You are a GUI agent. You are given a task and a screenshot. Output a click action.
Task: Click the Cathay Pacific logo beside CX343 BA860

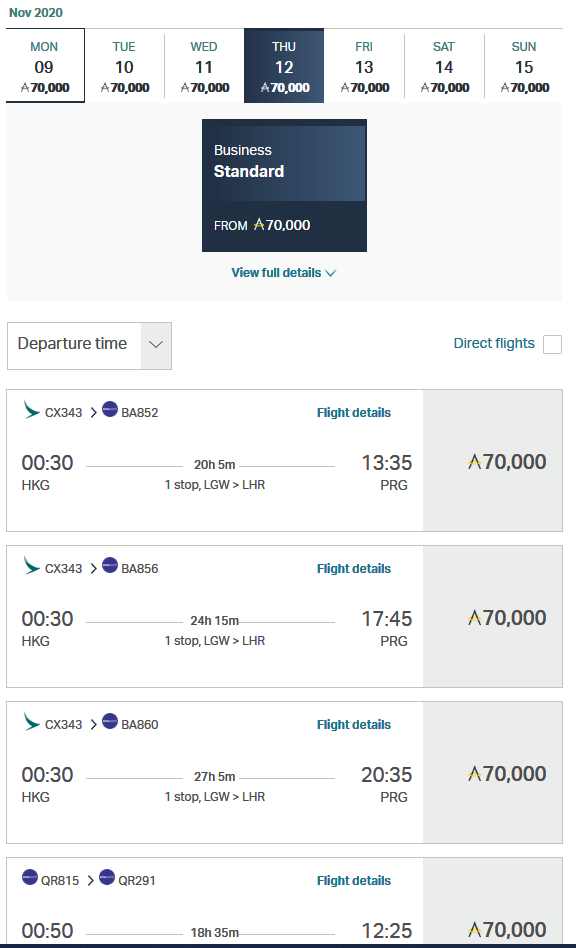click(31, 721)
